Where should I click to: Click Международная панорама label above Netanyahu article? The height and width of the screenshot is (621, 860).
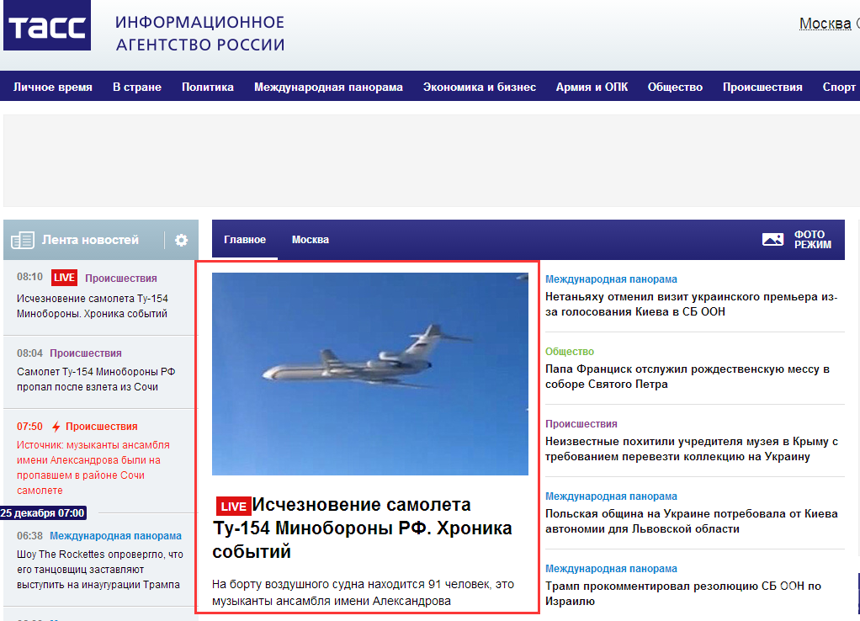pos(611,279)
